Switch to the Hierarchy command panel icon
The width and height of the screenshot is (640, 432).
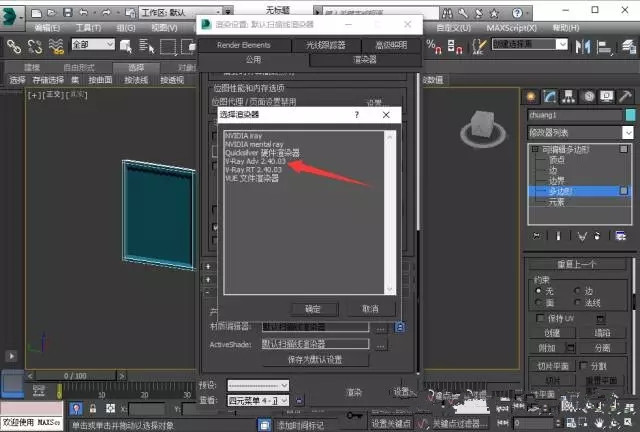tap(568, 96)
